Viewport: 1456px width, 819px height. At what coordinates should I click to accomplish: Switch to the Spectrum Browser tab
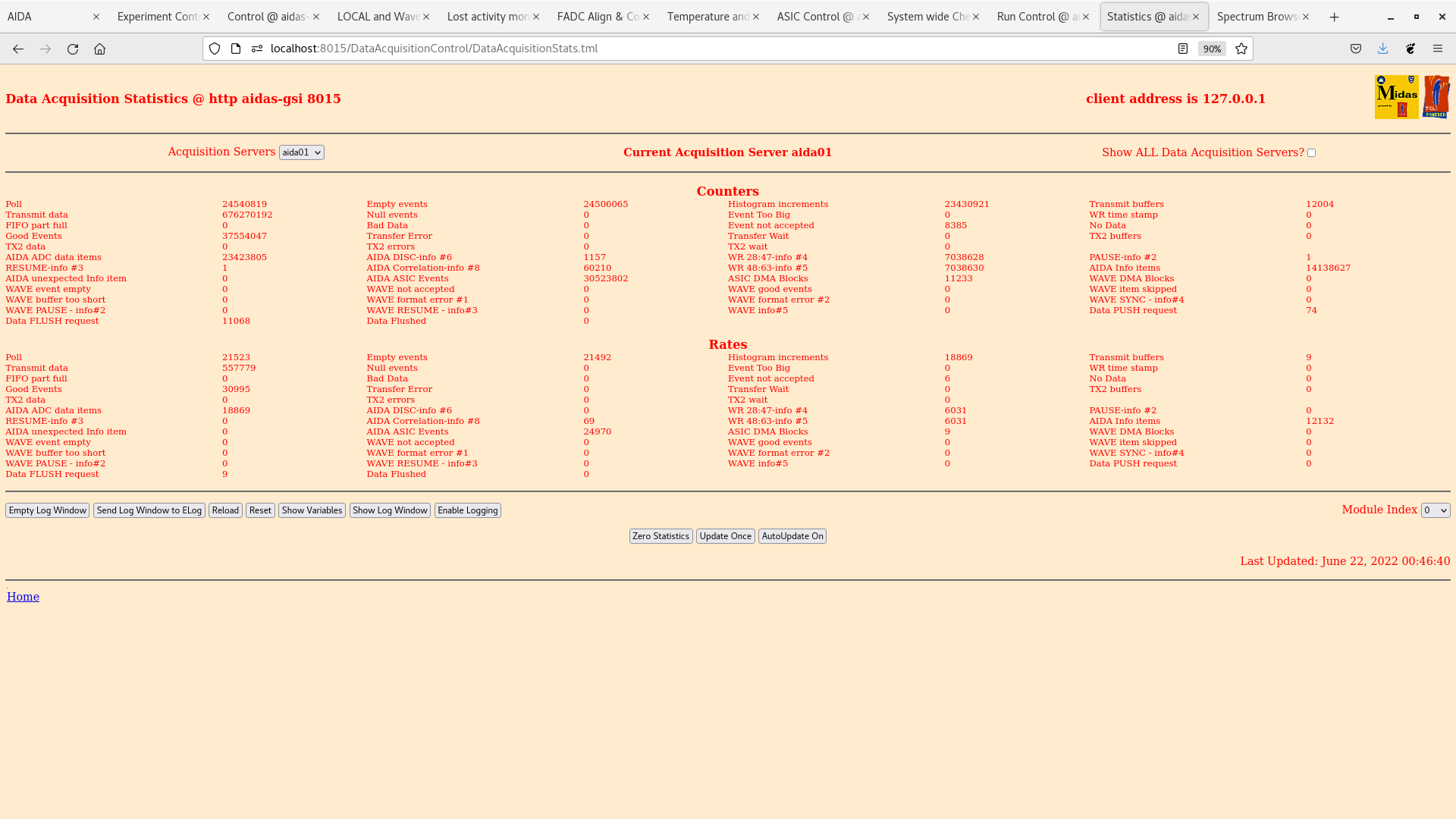1257,17
